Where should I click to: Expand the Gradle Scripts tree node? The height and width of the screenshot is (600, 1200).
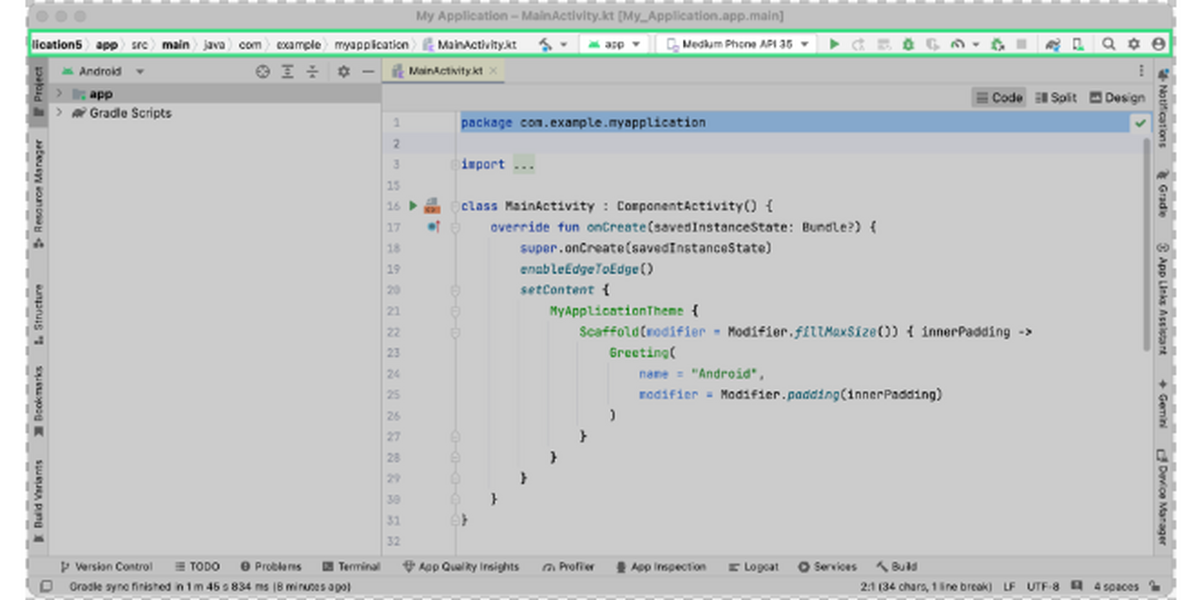click(60, 114)
